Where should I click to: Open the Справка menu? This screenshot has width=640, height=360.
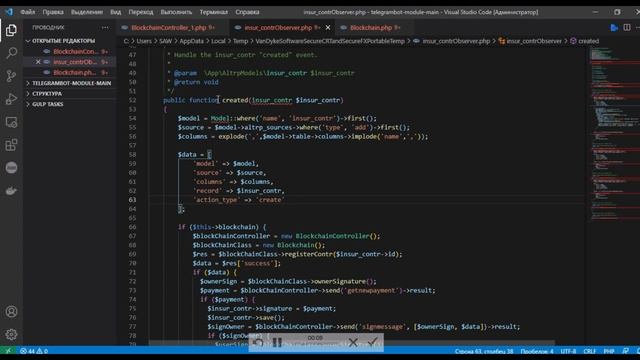[247, 12]
